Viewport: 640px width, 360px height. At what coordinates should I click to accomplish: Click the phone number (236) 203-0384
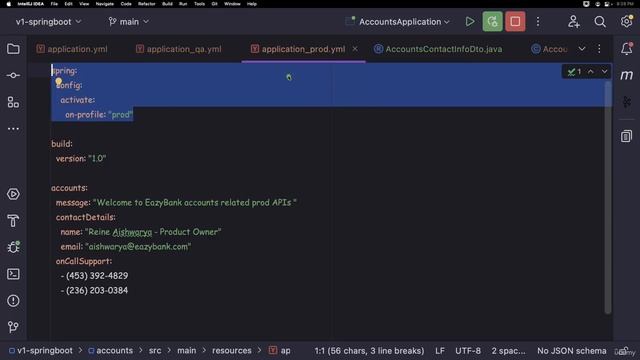pyautogui.click(x=97, y=291)
